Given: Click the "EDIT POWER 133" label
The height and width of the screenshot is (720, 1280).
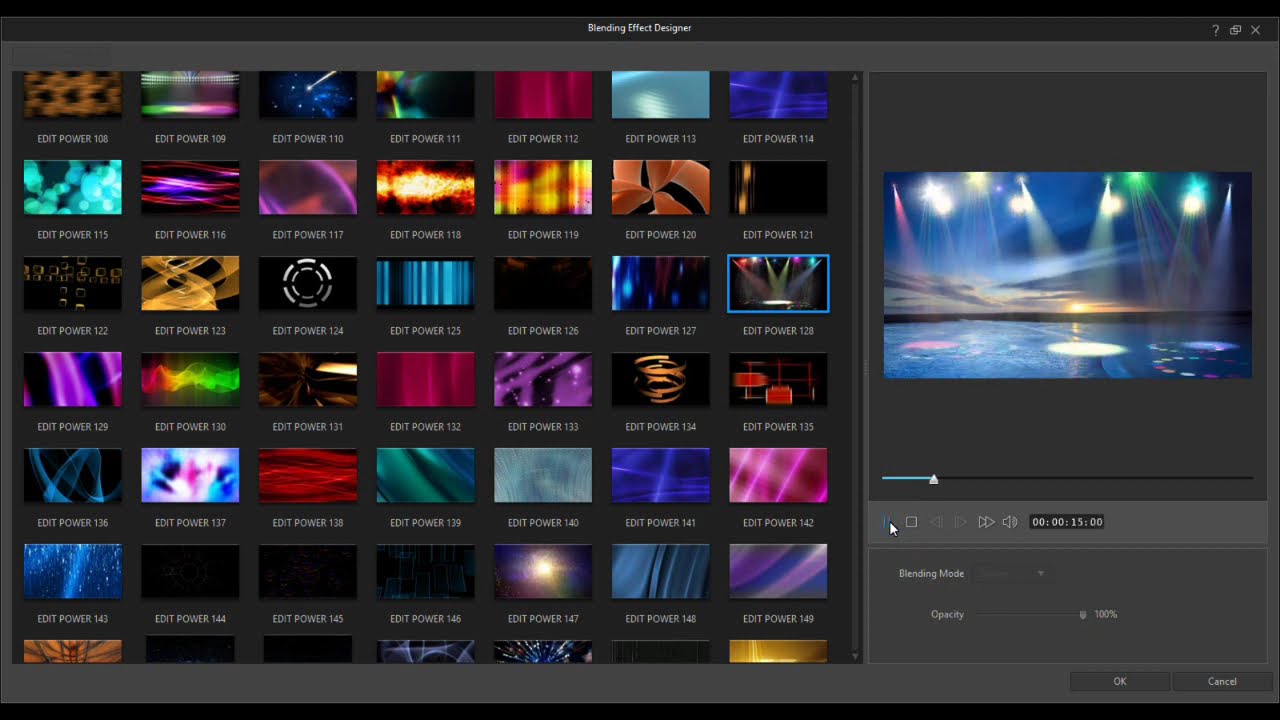Looking at the screenshot, I should point(543,427).
